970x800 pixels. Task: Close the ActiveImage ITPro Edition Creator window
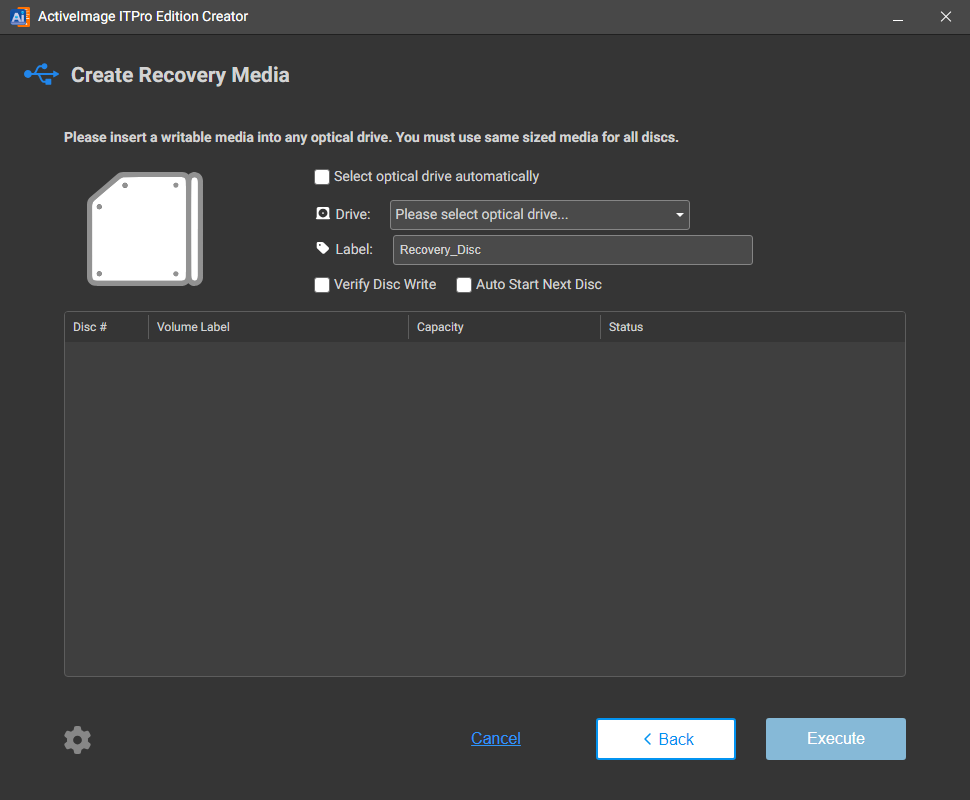tap(945, 17)
